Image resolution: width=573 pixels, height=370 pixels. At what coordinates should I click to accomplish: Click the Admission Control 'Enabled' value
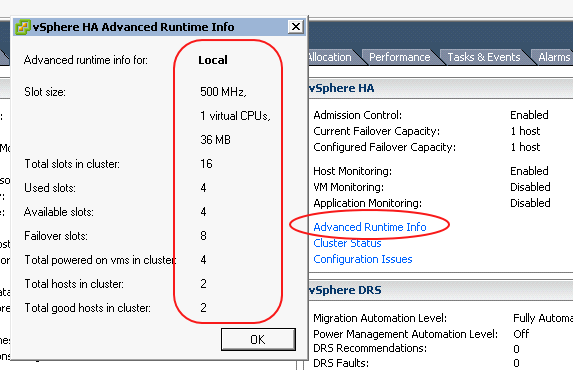[529, 115]
